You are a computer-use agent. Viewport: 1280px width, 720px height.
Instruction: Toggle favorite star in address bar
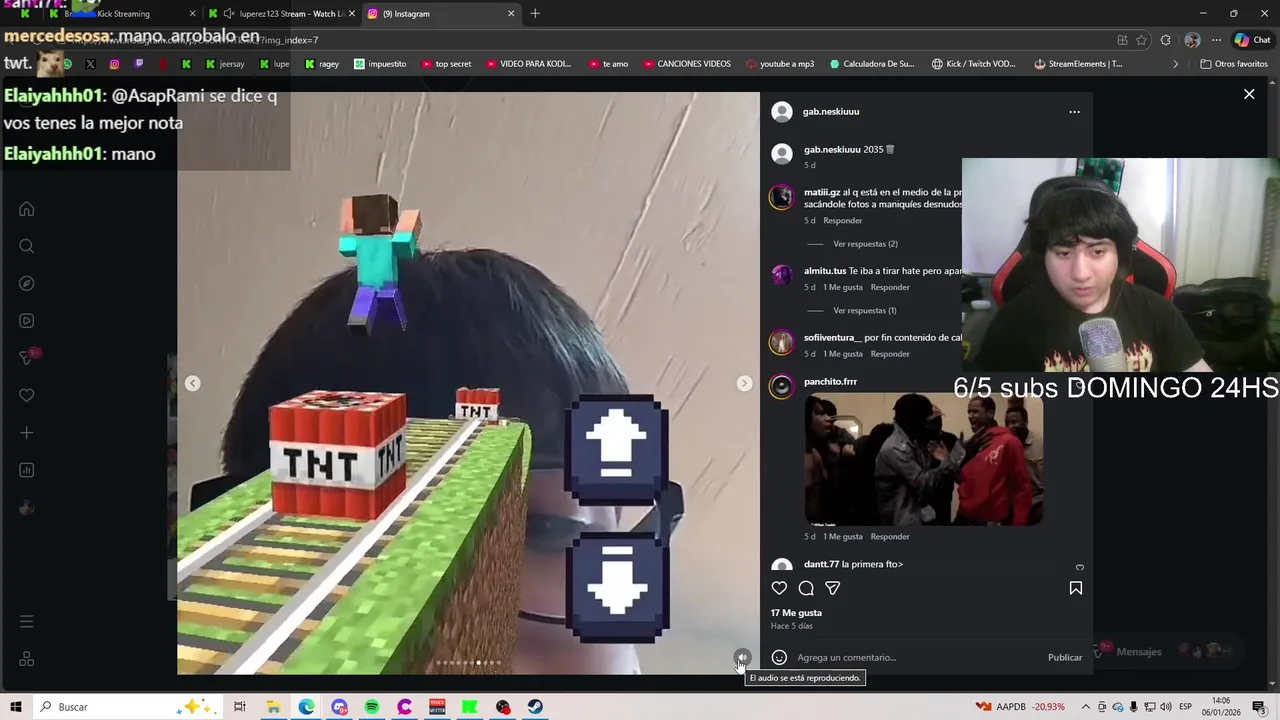click(x=1141, y=40)
